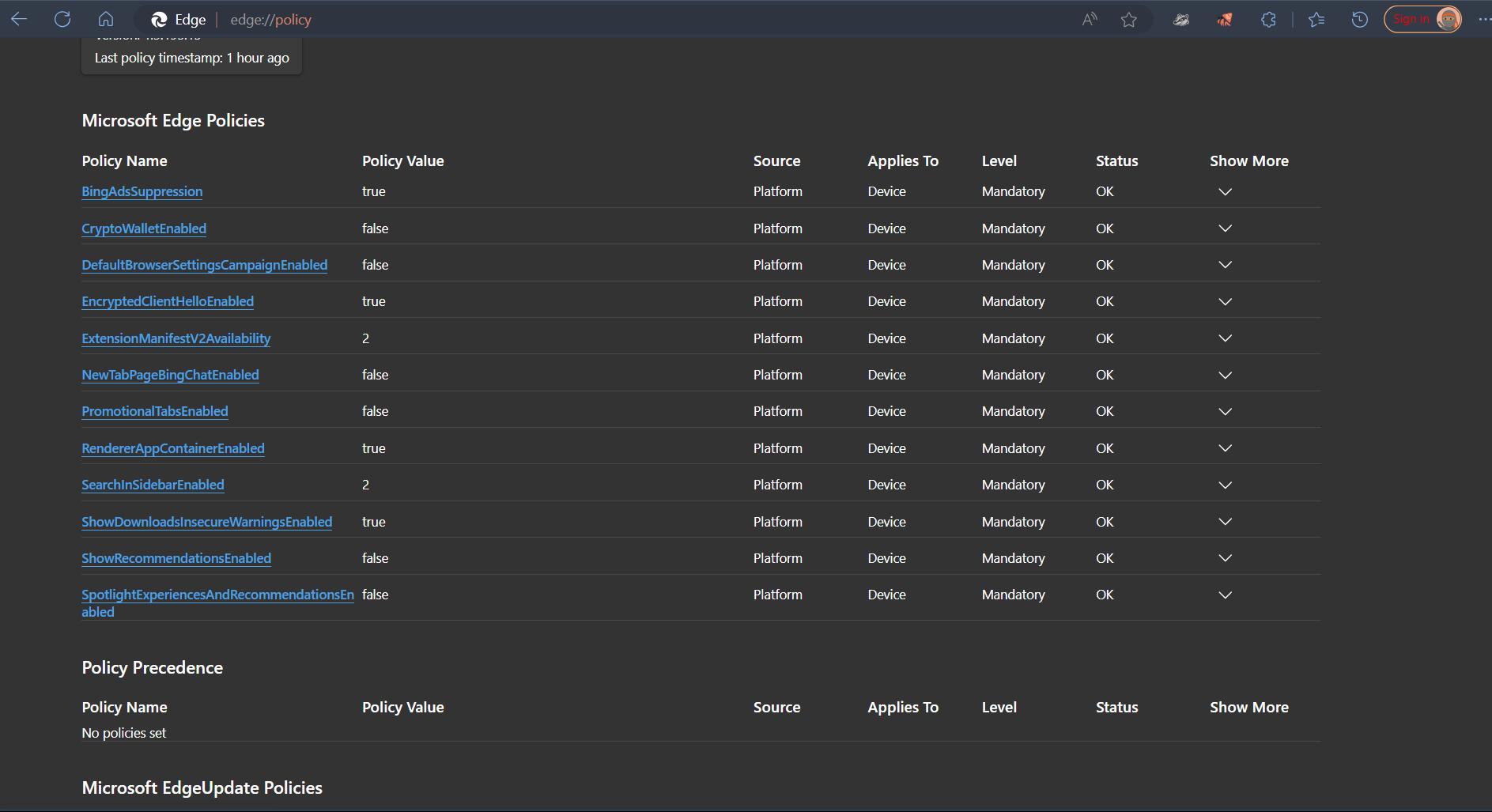Expand ShowRecommendationsEnabled row details
Image resolution: width=1492 pixels, height=812 pixels.
click(x=1225, y=558)
